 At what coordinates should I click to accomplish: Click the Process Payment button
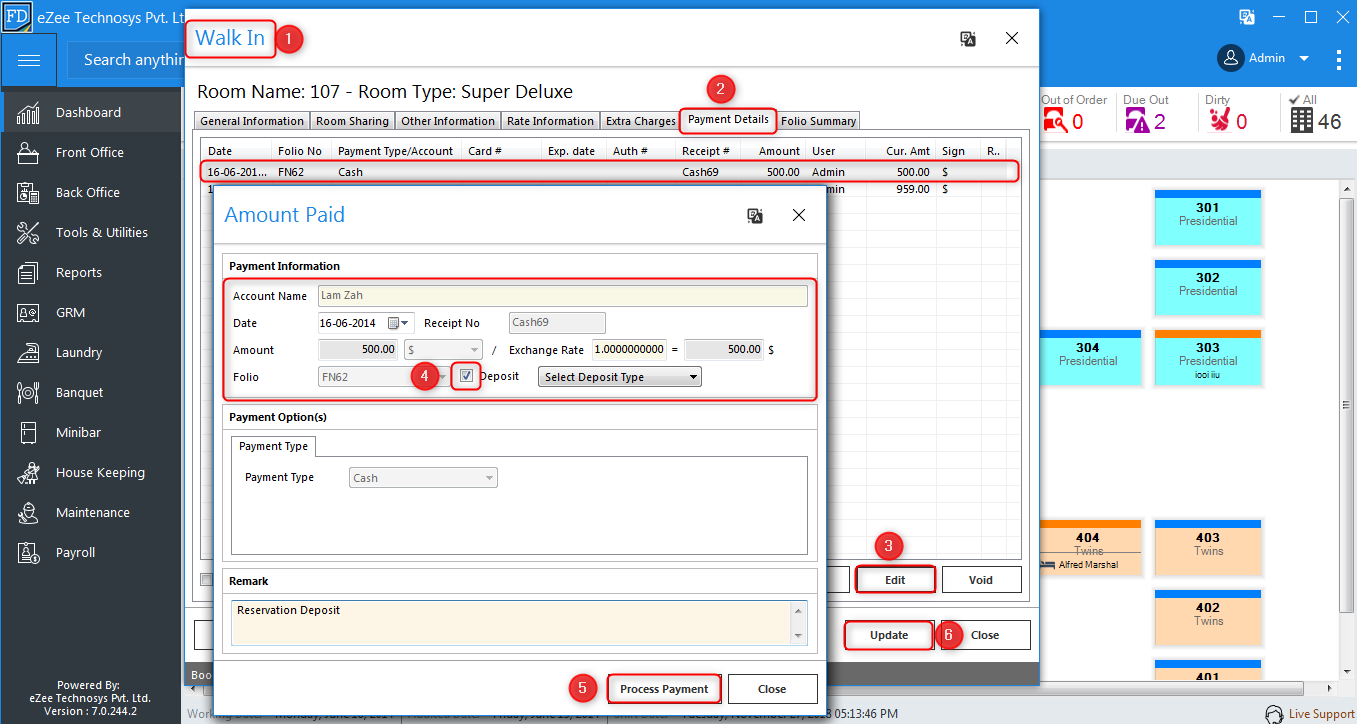pyautogui.click(x=664, y=689)
